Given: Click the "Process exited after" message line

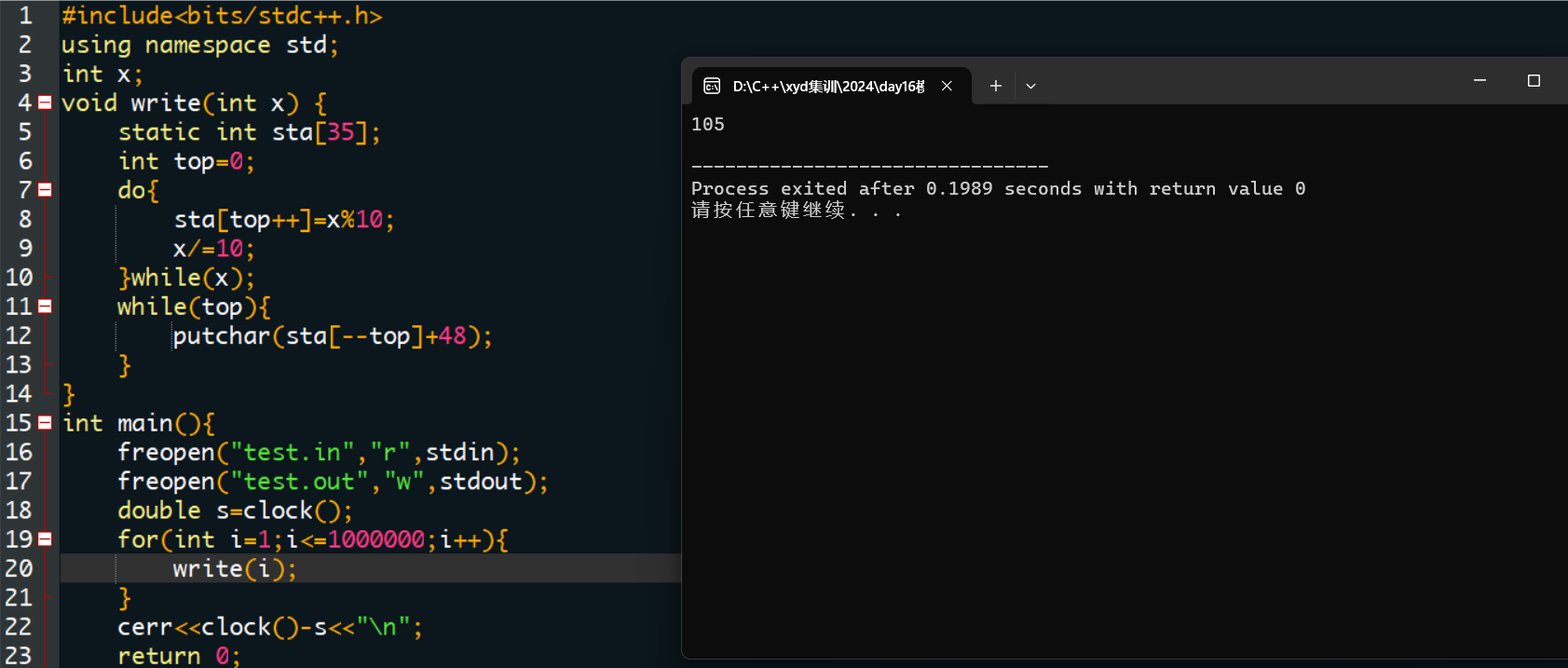Looking at the screenshot, I should [997, 189].
